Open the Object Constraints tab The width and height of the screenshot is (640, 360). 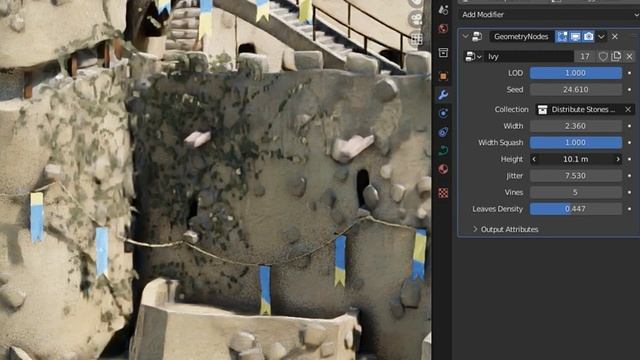pos(443,132)
